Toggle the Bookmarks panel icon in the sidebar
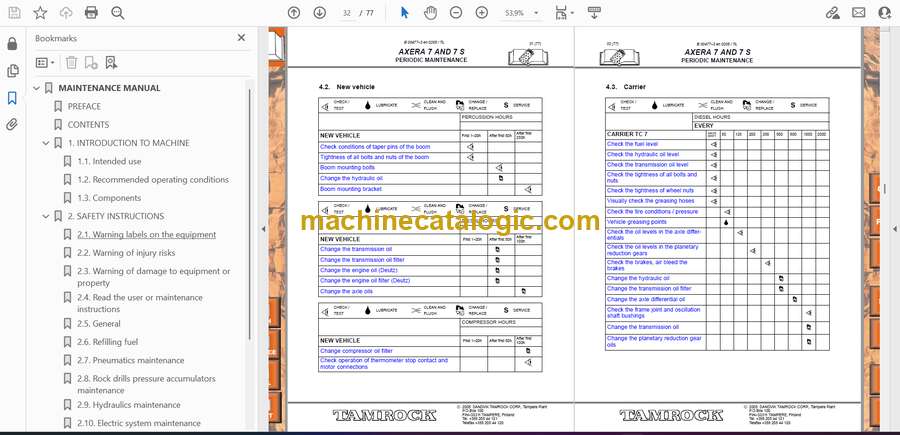The image size is (900, 435). pyautogui.click(x=12, y=98)
